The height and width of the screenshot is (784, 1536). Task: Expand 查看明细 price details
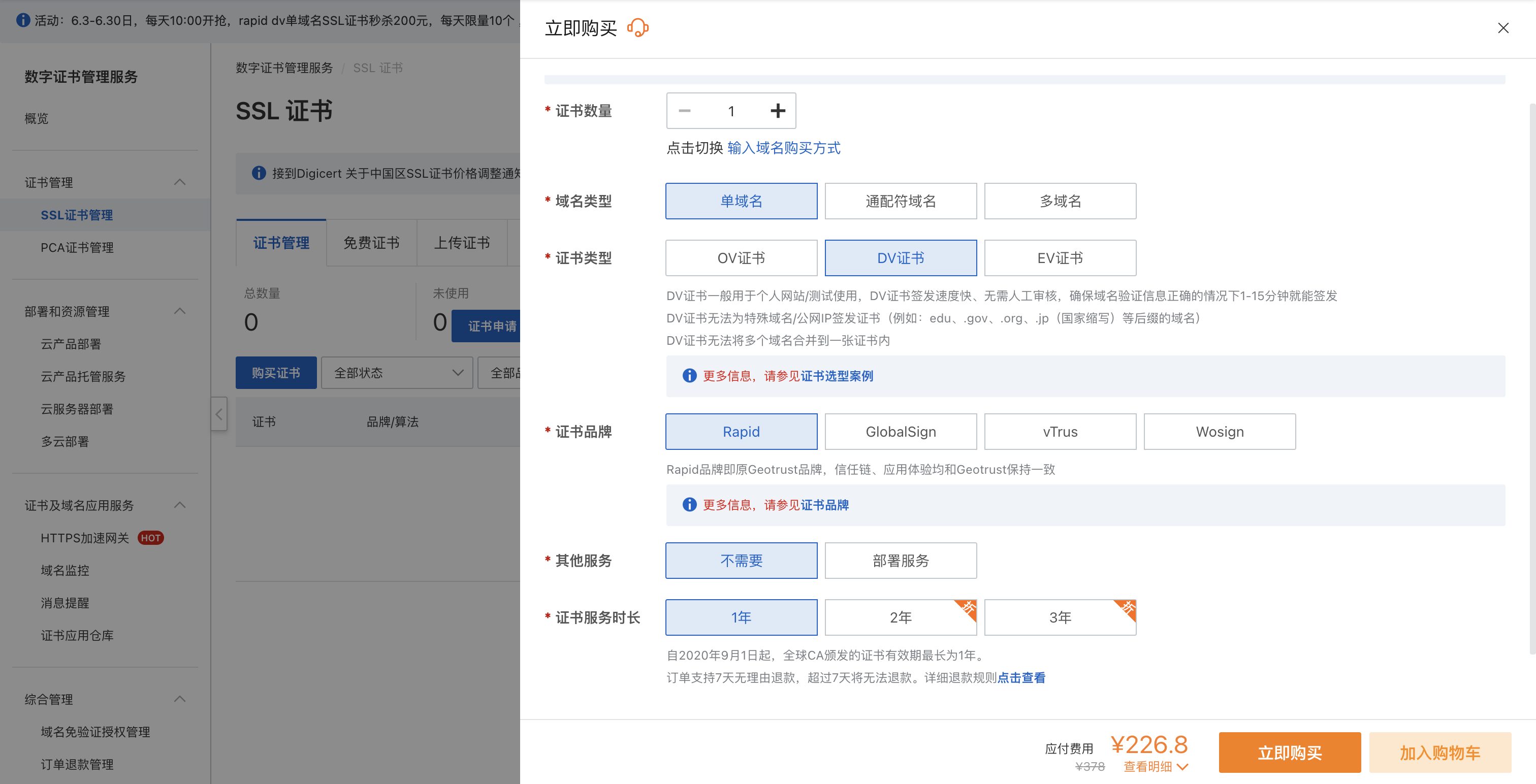pos(1155,767)
